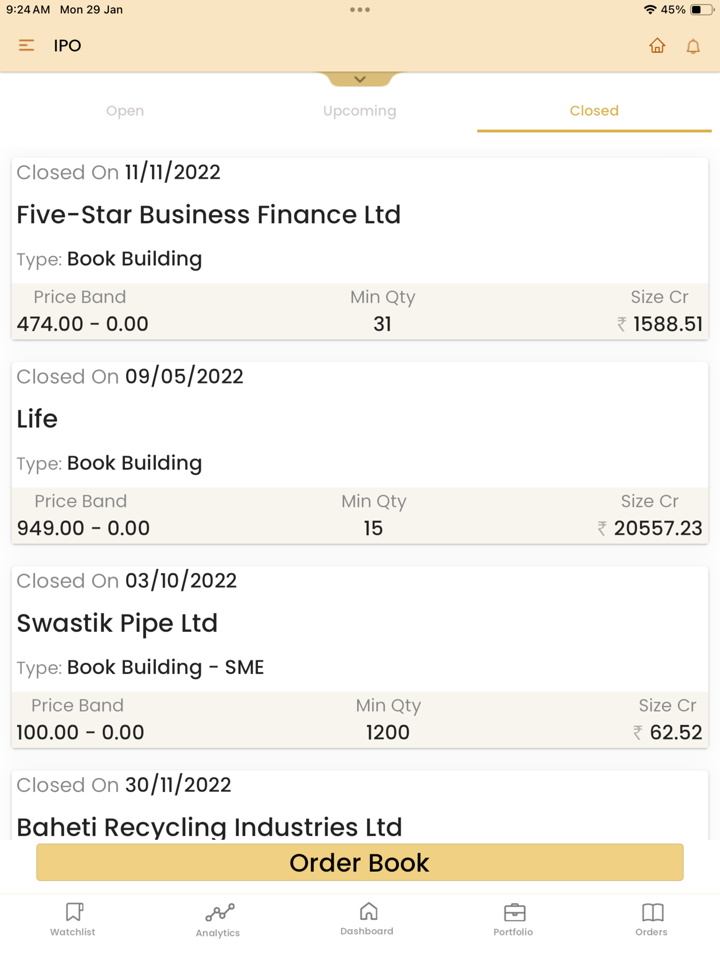720x960 pixels.
Task: Tap the home icon in header
Action: click(x=657, y=46)
